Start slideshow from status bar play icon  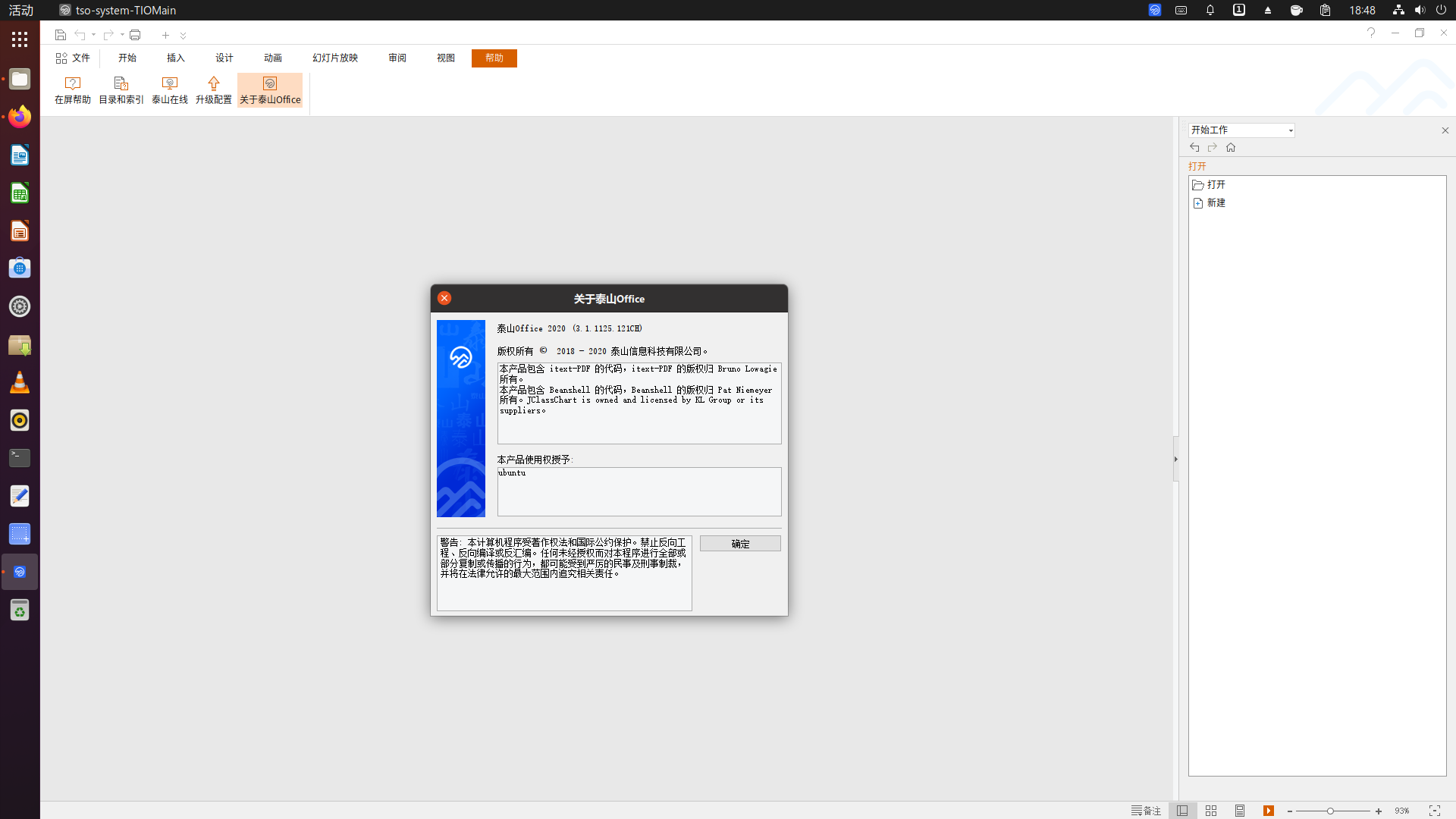coord(1269,811)
